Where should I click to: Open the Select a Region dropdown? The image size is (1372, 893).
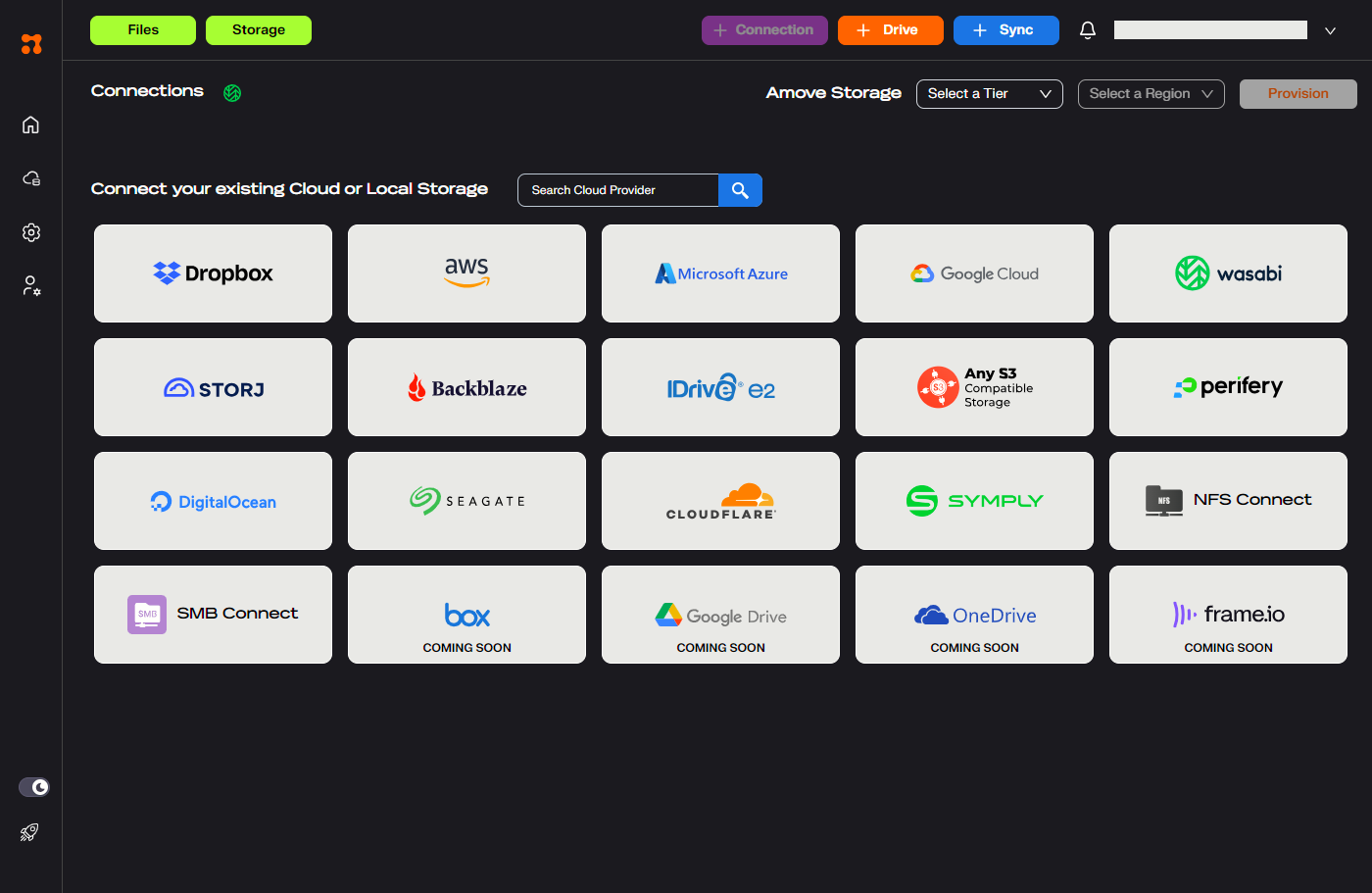(1151, 94)
